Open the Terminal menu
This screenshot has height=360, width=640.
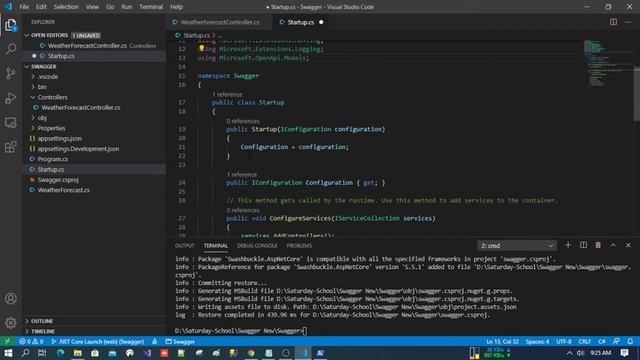[x=151, y=7]
